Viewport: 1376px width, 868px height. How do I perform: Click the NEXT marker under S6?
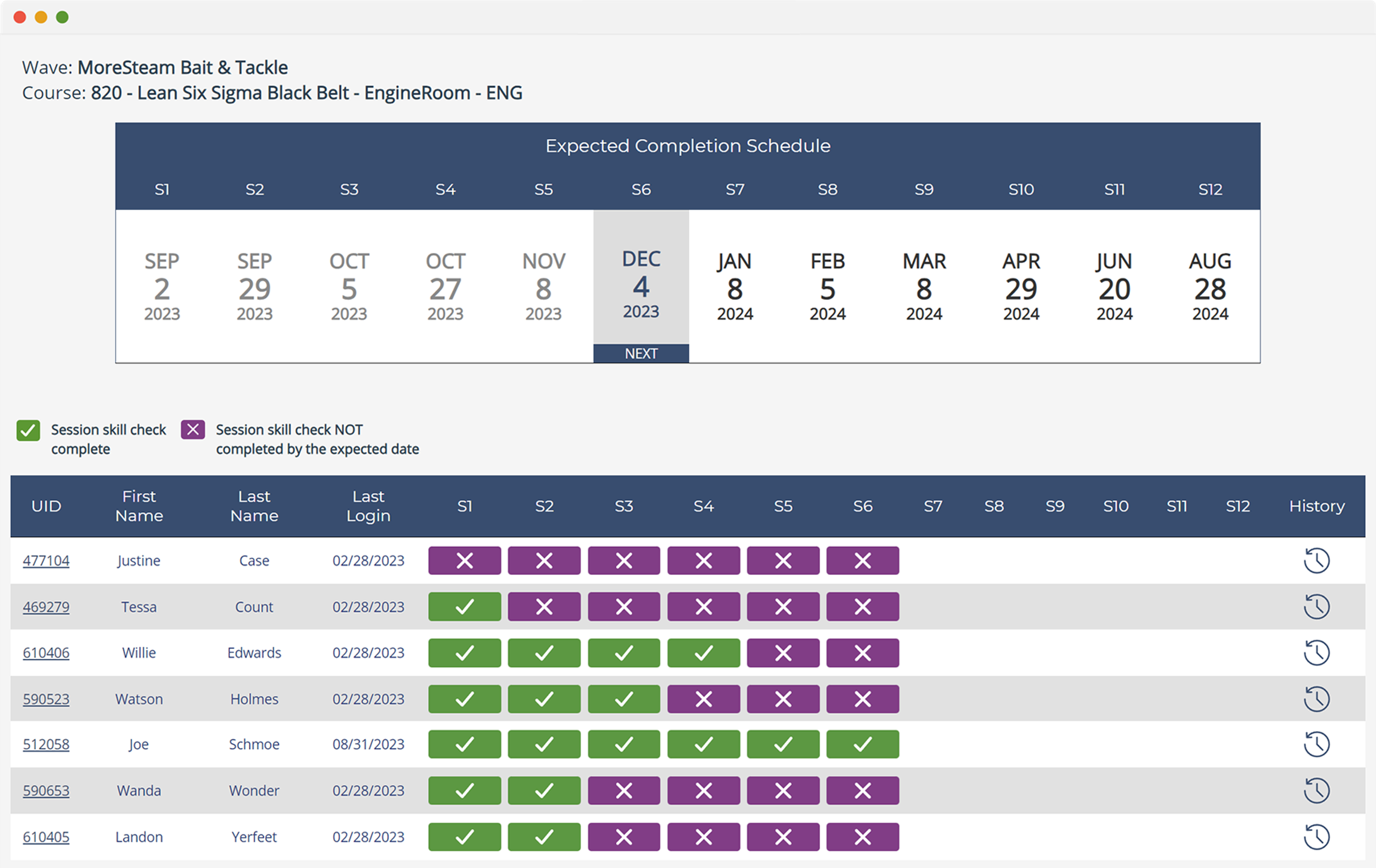click(641, 353)
